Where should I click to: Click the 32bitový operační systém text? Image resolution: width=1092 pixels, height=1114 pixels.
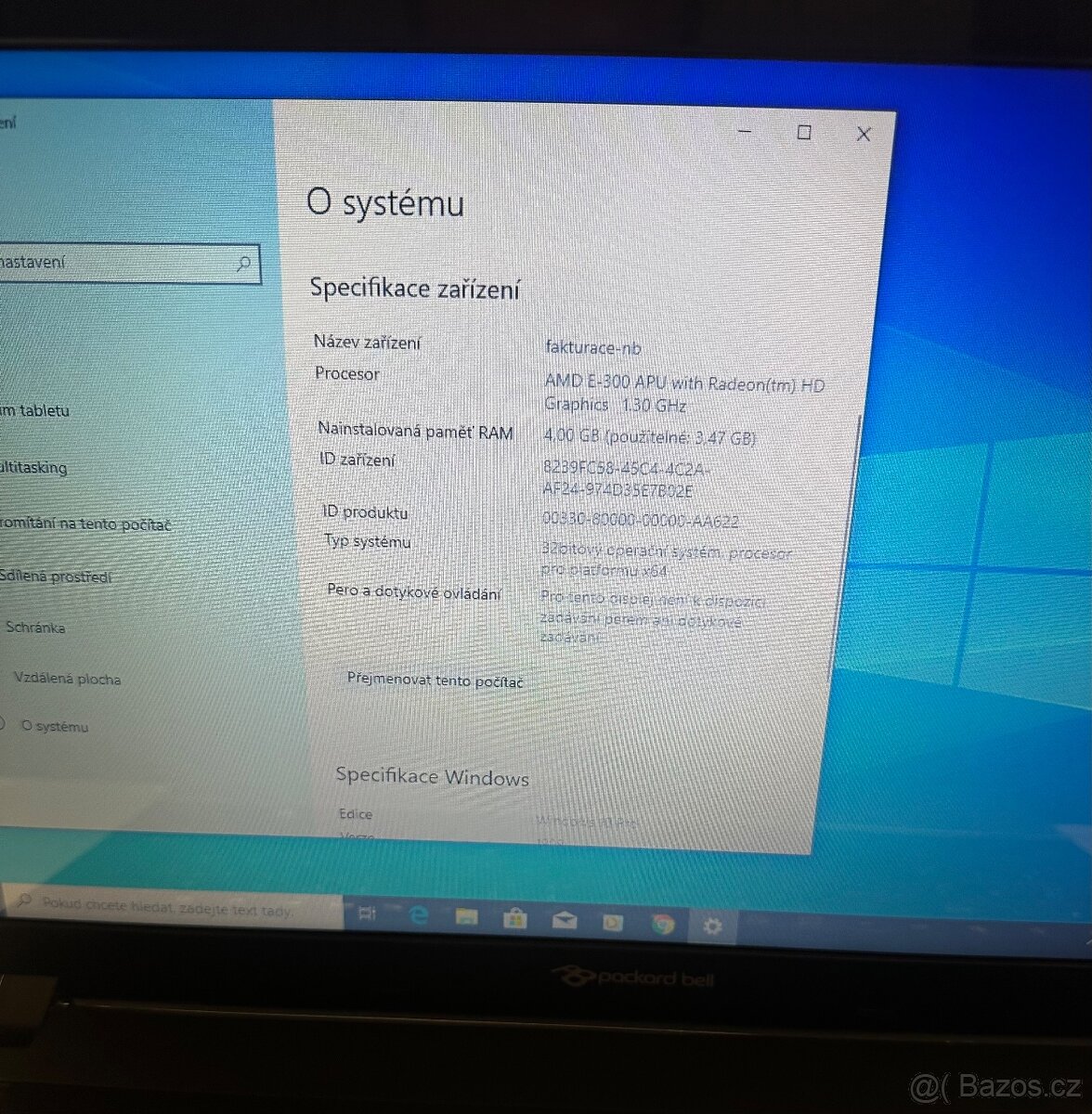click(x=666, y=561)
